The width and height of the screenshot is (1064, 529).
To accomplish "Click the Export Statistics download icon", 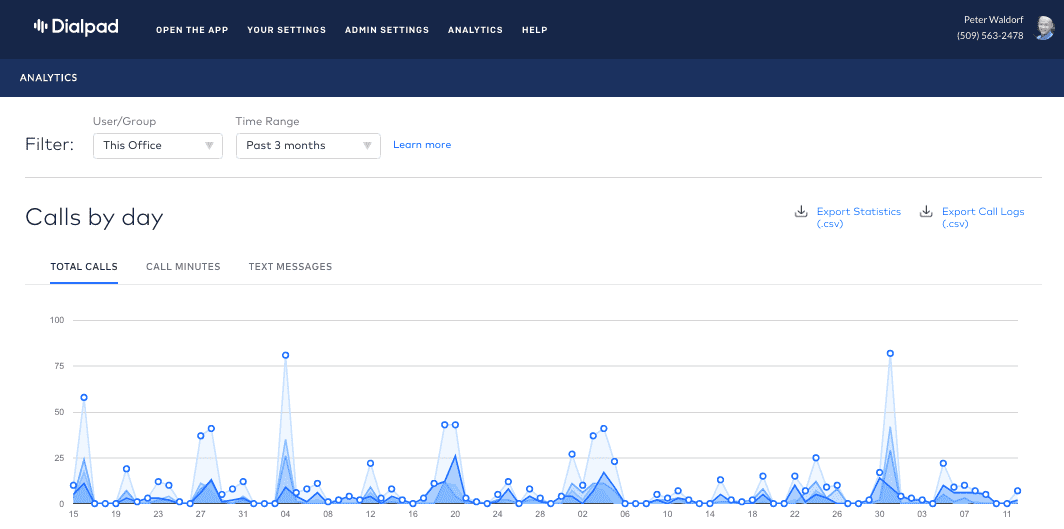I will (800, 212).
